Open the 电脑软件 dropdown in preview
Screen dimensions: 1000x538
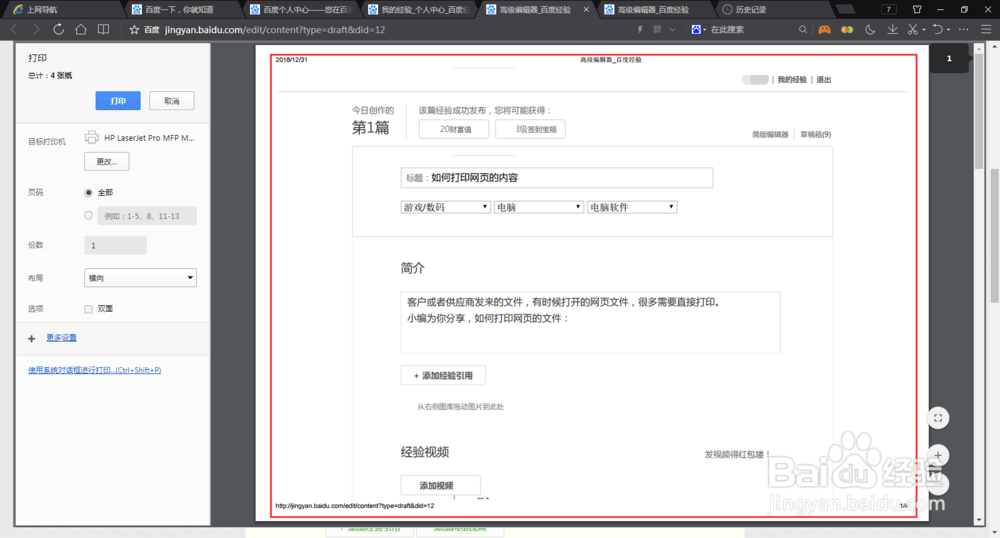pos(632,207)
